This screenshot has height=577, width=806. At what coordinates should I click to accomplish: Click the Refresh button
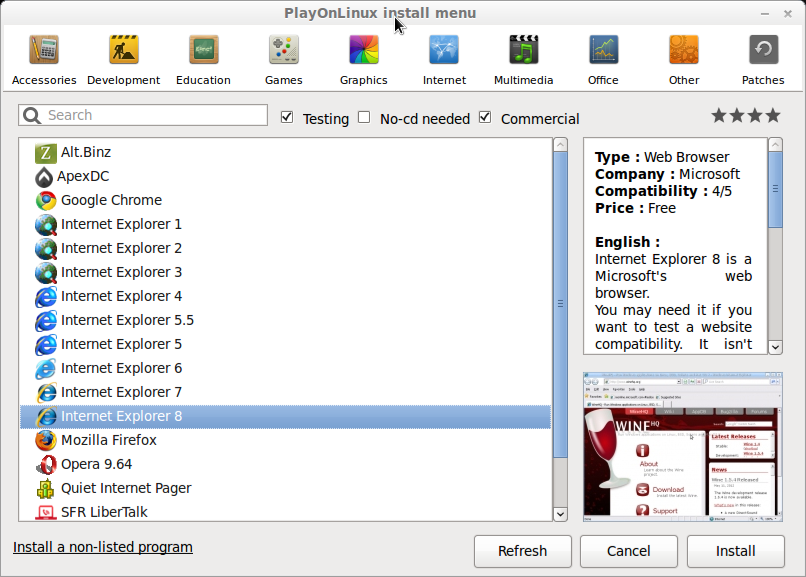pos(523,551)
